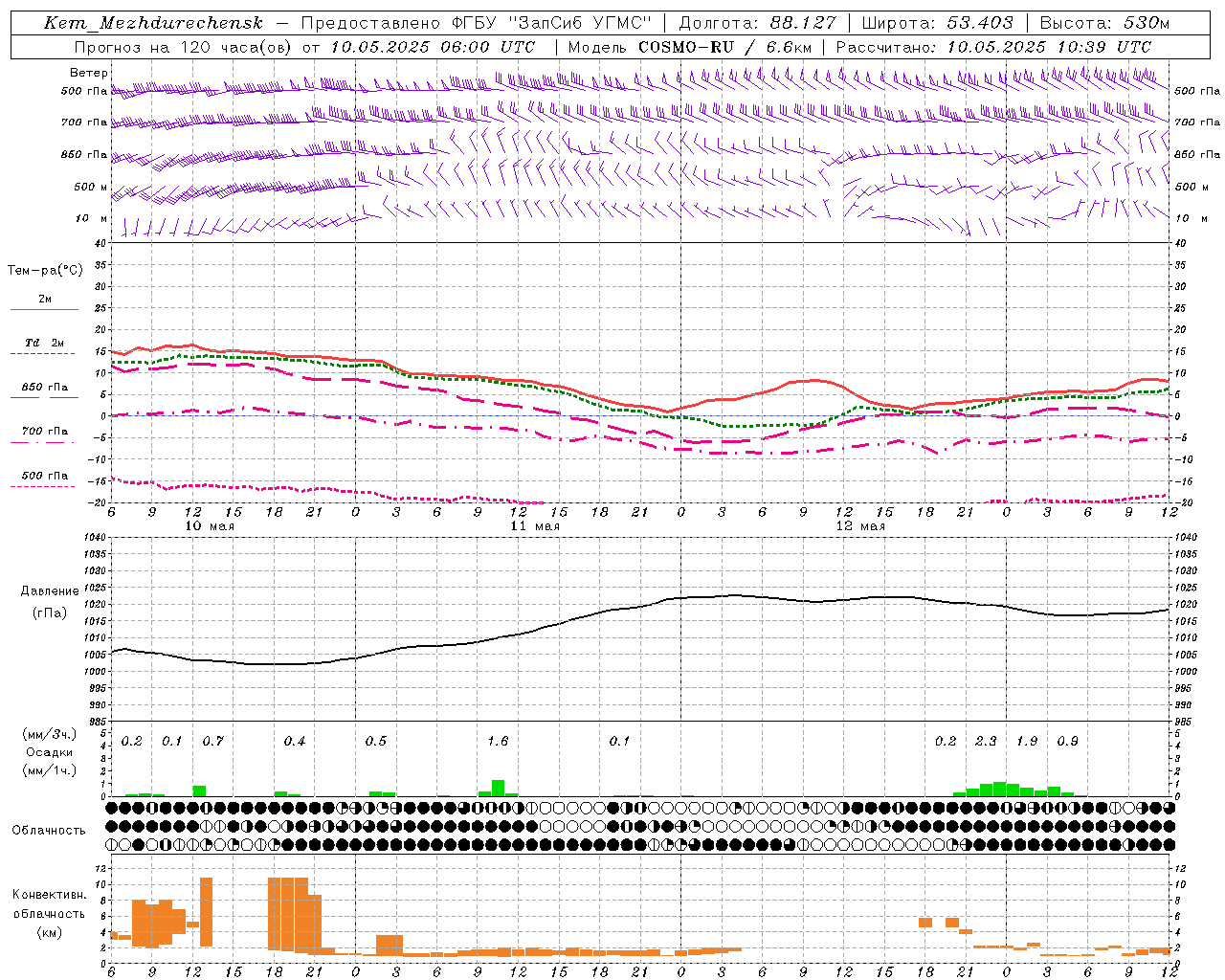The image size is (1225, 980).
Task: Click the 'Давление' pressure label
Action: click(49, 591)
